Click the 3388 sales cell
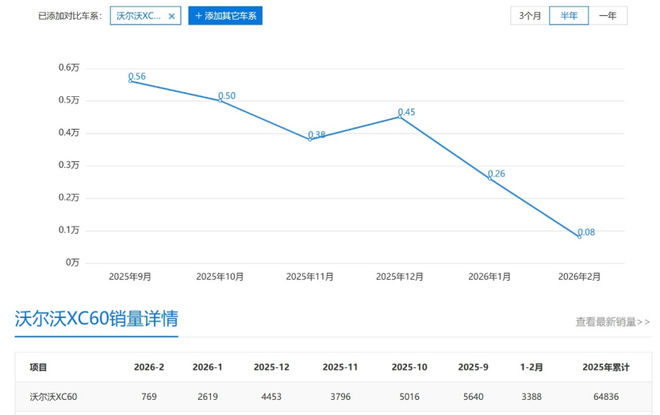The width and height of the screenshot is (660, 415). click(531, 396)
